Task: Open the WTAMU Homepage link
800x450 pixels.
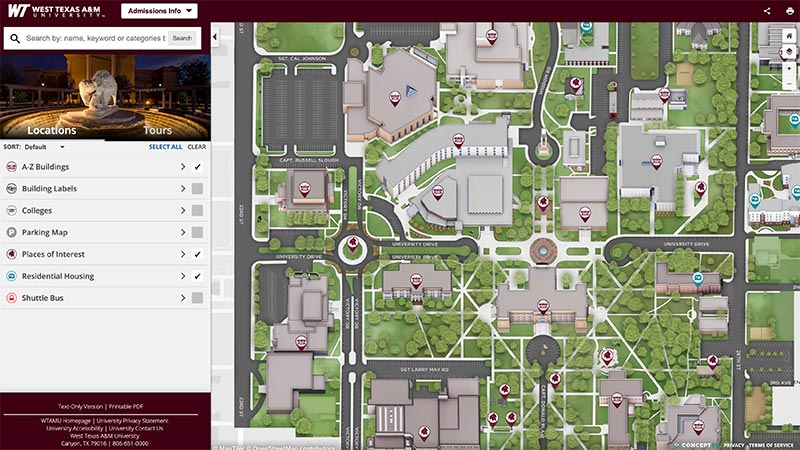Action: coord(66,421)
